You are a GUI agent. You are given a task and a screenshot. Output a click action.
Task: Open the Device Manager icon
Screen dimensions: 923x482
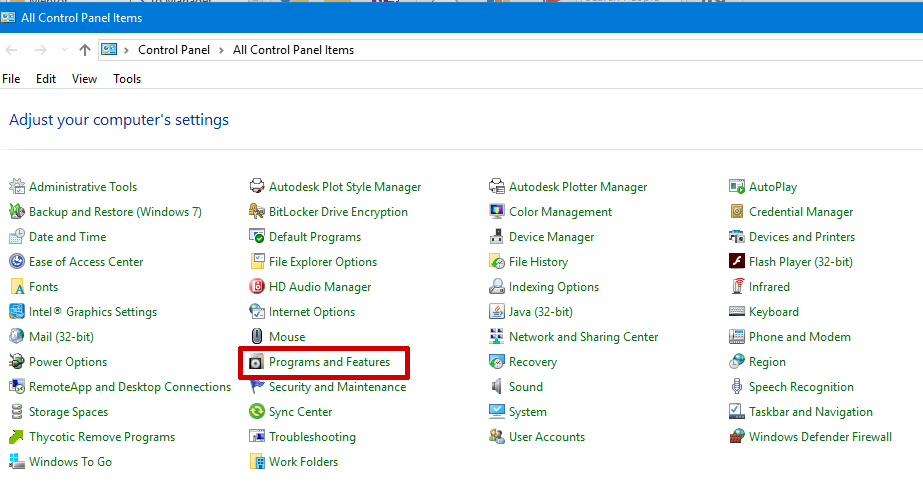497,237
